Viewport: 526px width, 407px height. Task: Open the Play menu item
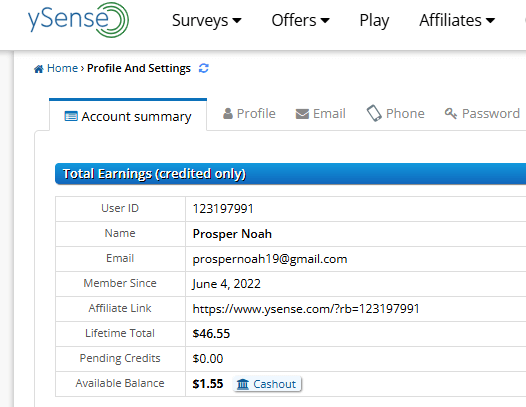click(374, 21)
